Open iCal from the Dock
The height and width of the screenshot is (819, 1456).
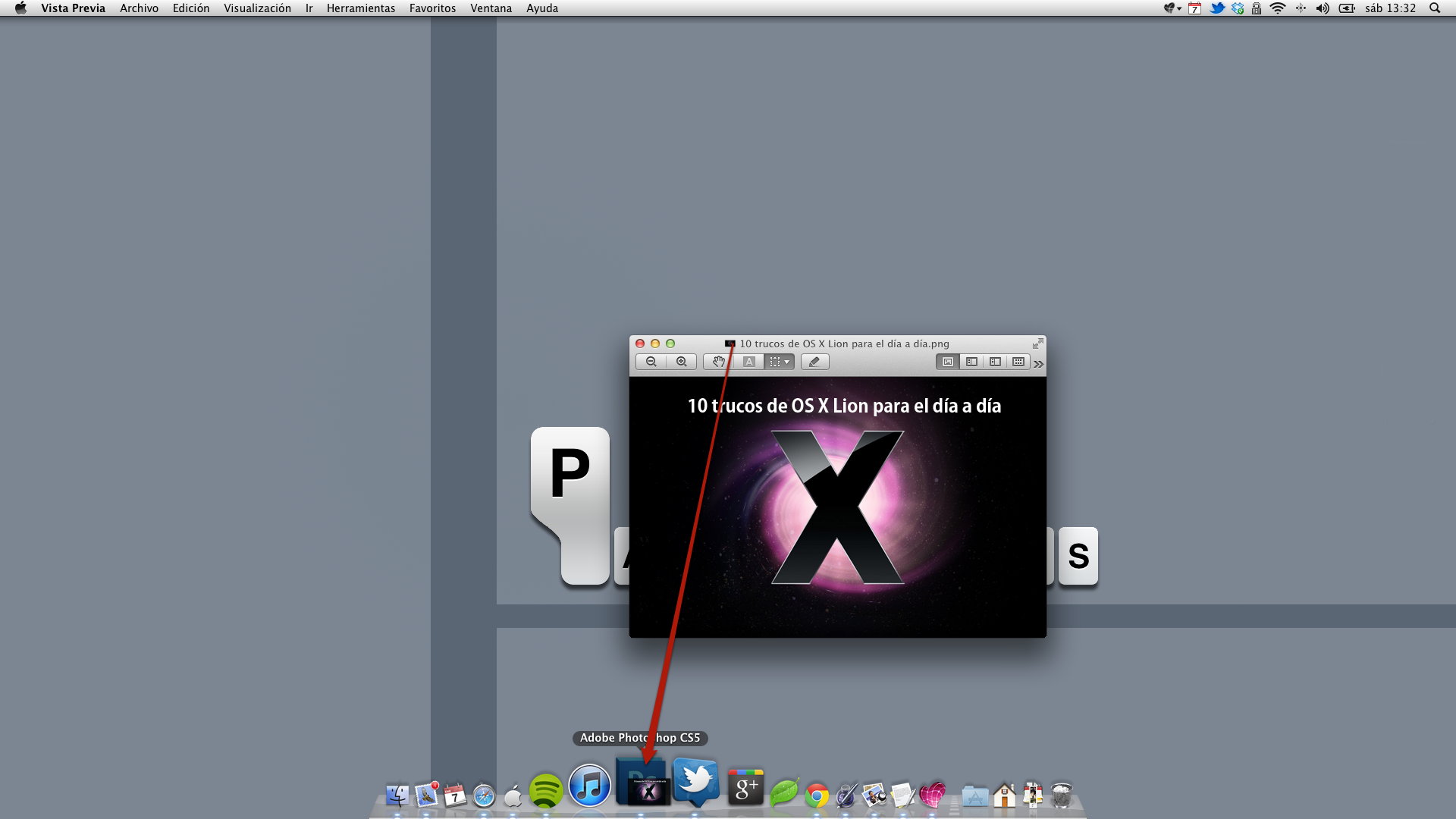[455, 795]
